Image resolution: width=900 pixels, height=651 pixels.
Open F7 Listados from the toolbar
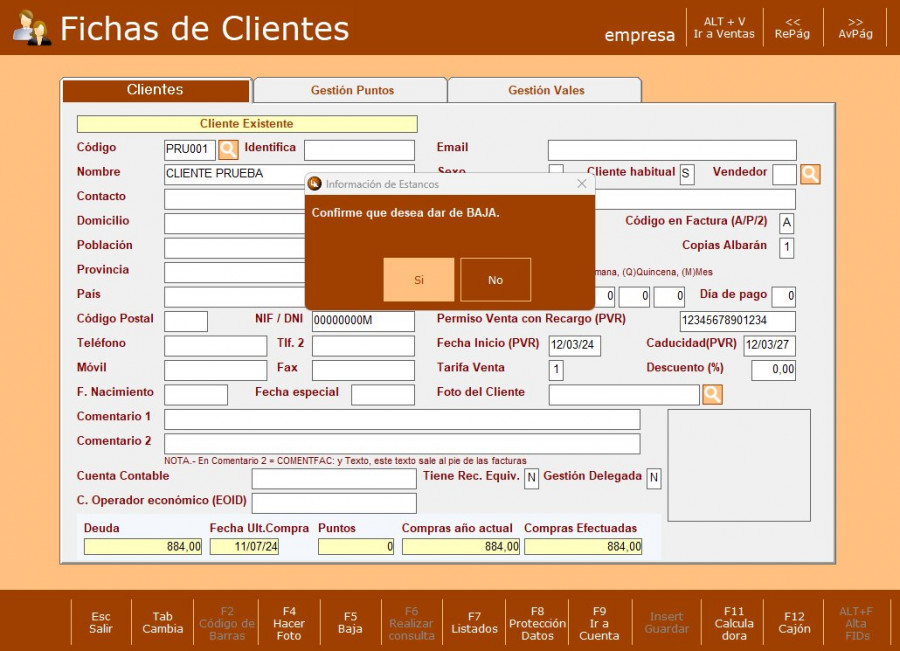point(474,622)
